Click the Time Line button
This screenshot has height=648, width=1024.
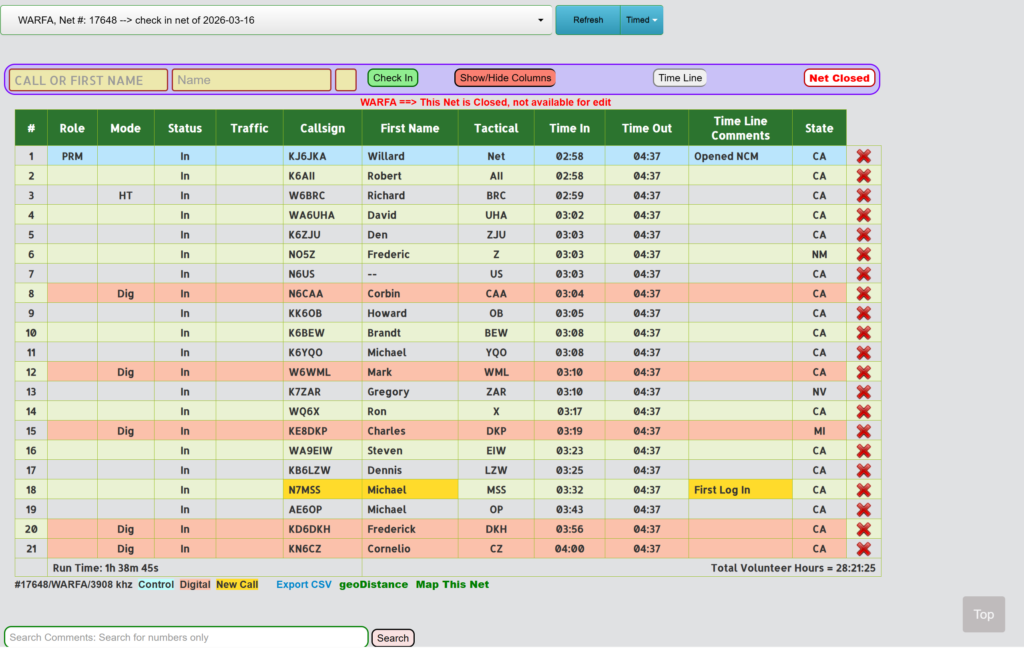680,78
